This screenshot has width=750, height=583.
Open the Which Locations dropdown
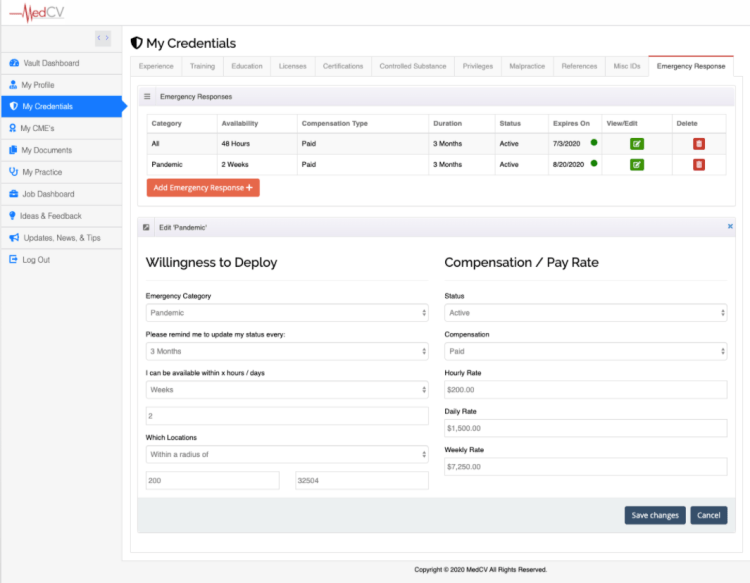click(x=287, y=454)
